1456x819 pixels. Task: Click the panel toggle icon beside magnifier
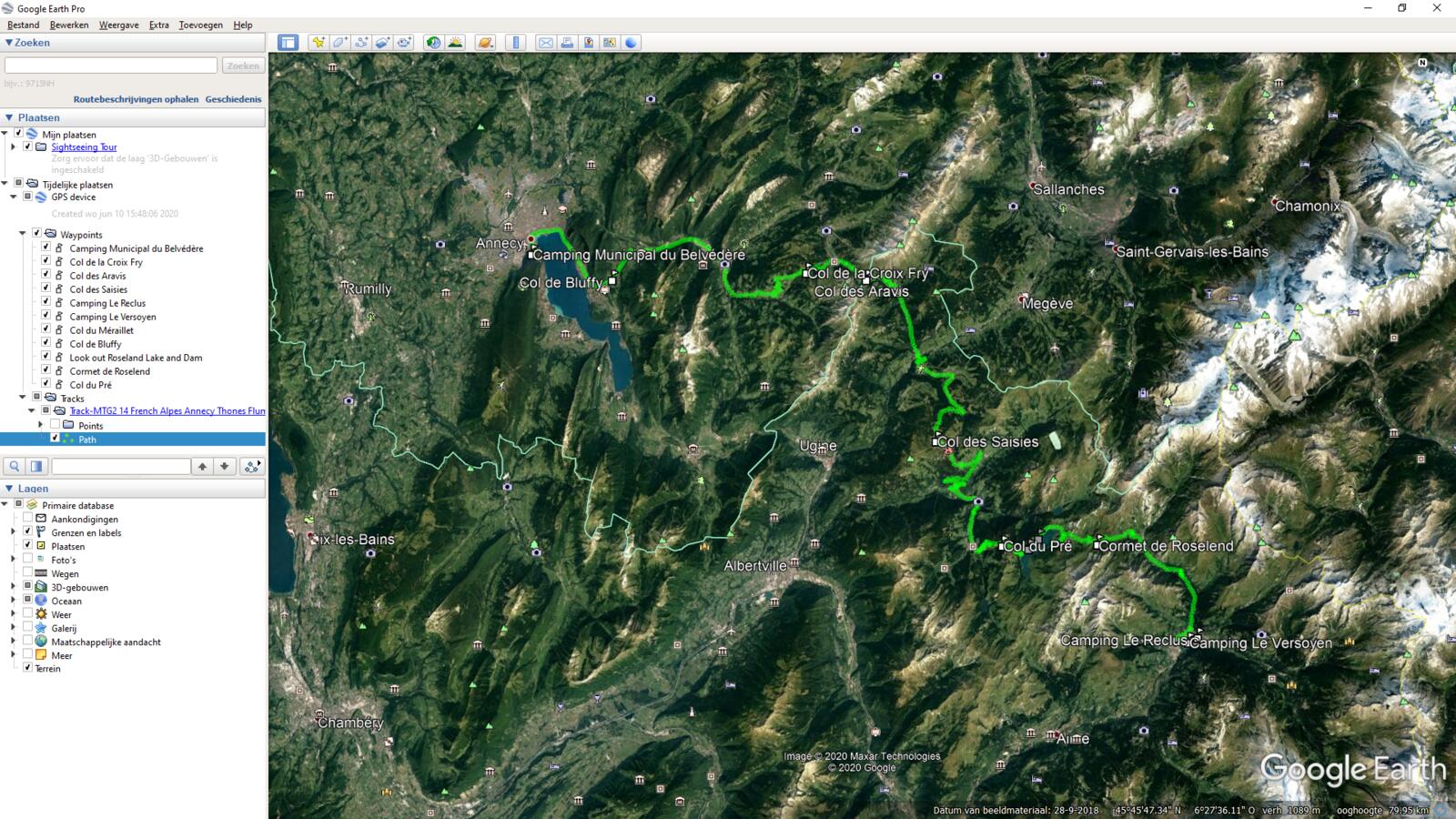click(36, 466)
